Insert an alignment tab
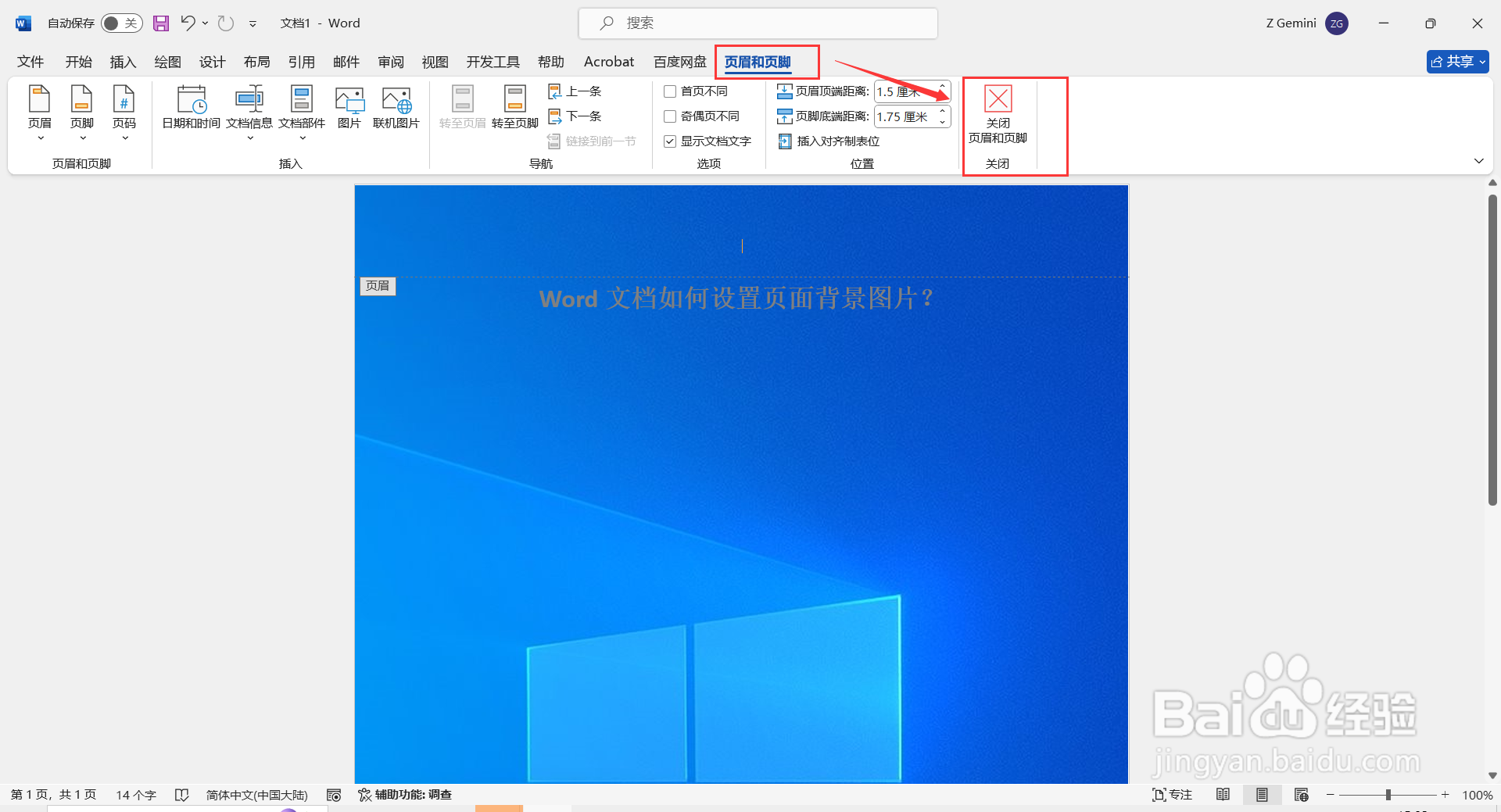 830,141
